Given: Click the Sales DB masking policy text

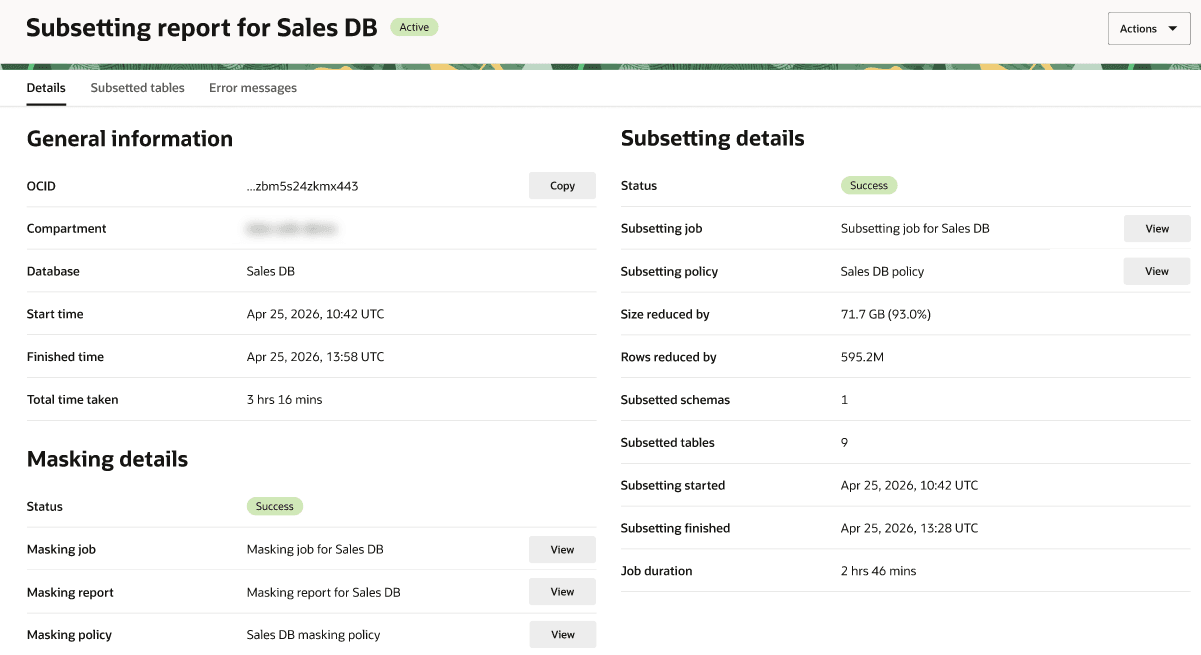Looking at the screenshot, I should [x=313, y=635].
